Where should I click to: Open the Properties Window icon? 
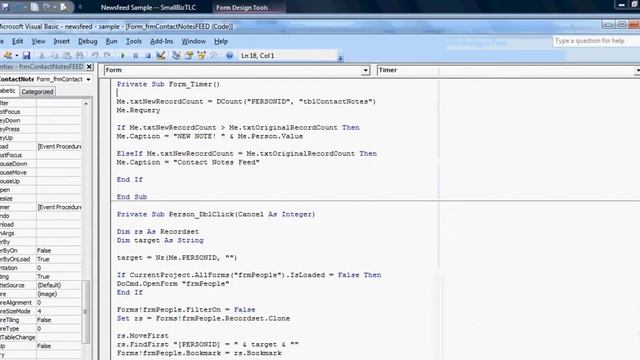[189, 56]
